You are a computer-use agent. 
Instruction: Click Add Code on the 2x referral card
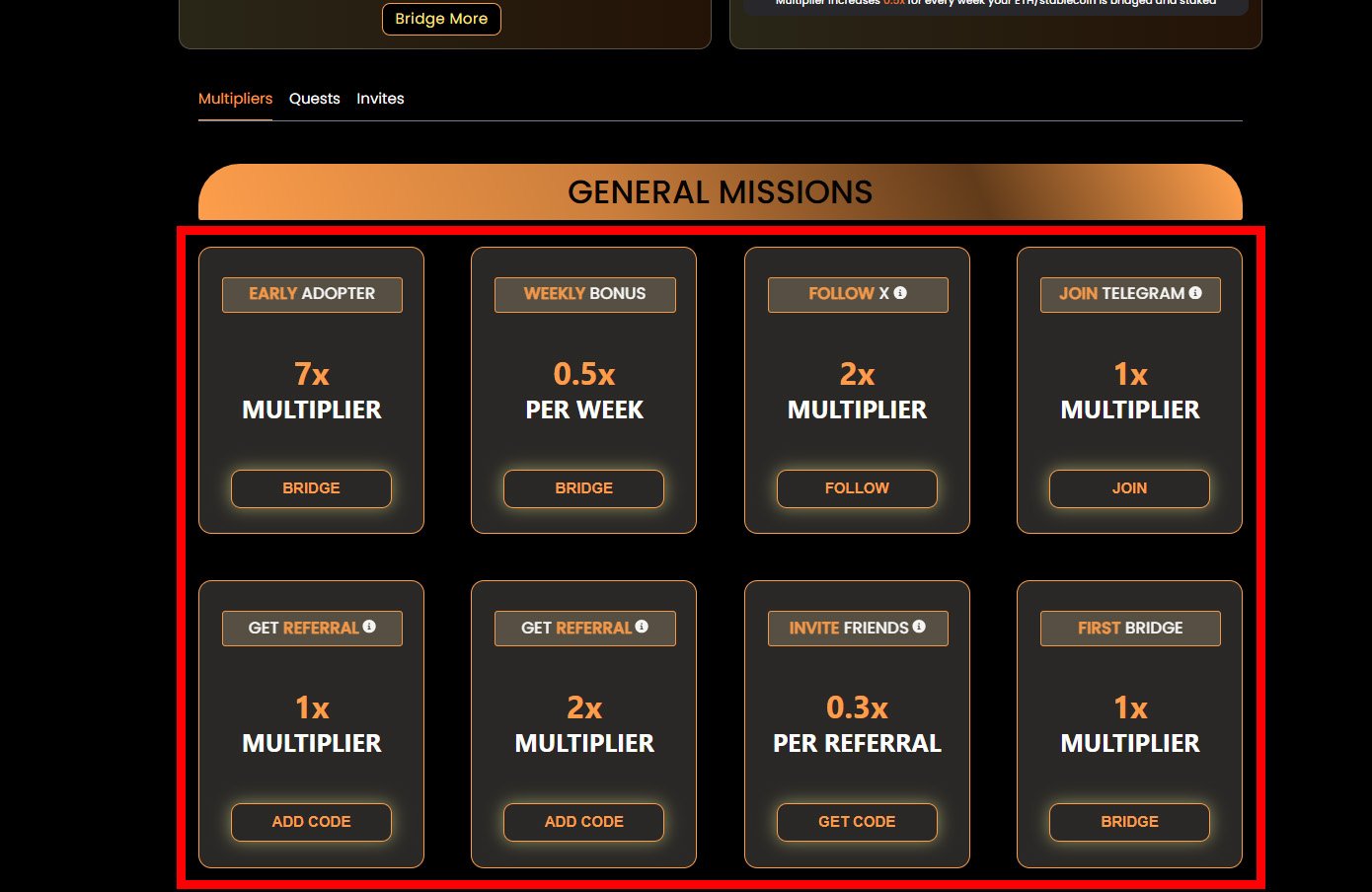click(x=583, y=822)
